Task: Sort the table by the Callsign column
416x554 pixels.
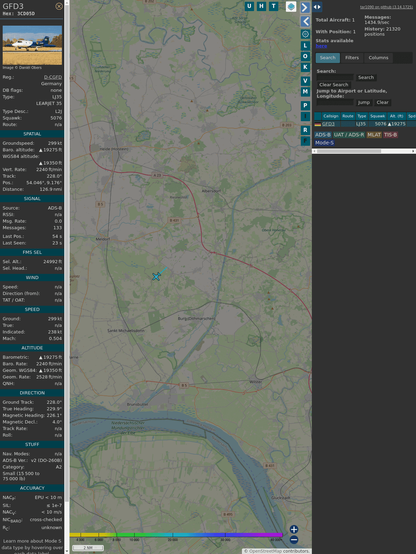Action: click(x=331, y=116)
